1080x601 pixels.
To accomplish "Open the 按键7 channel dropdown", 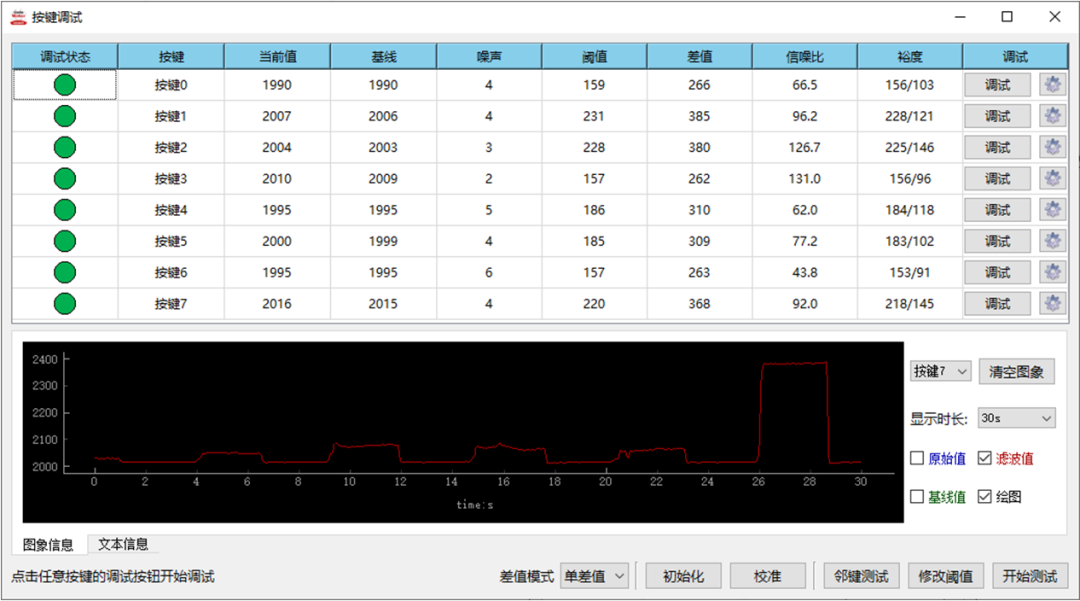I will [940, 372].
